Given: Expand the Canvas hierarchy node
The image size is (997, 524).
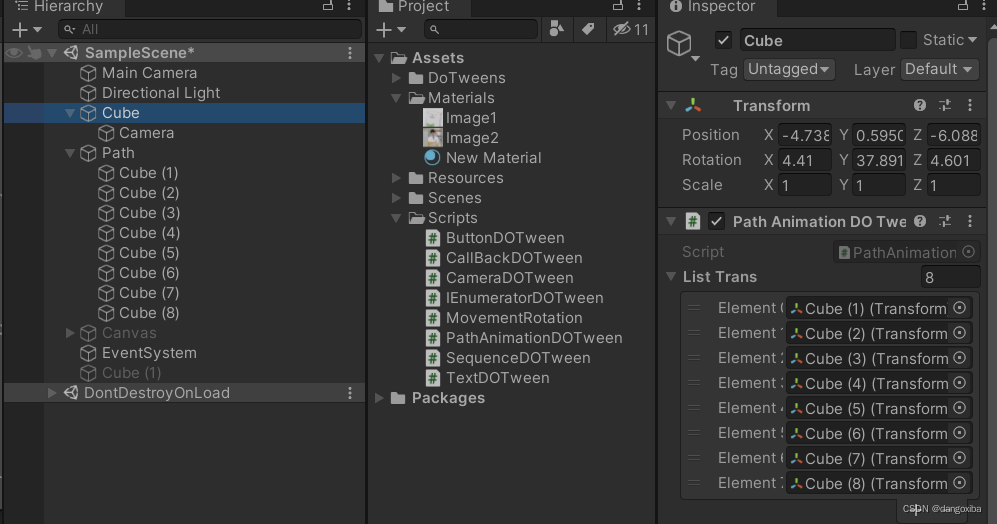Looking at the screenshot, I should coord(70,333).
